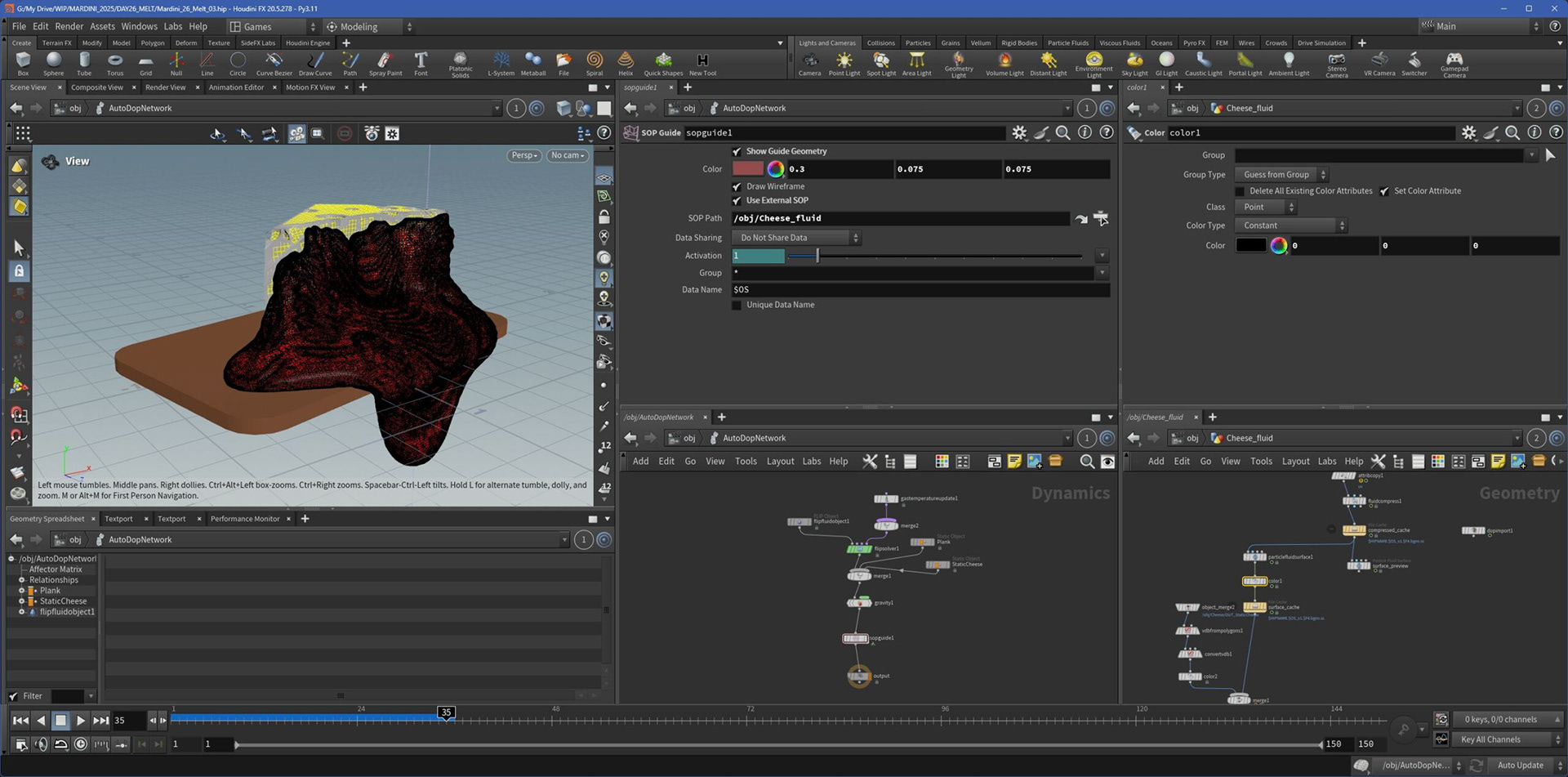Click the Platonic Solids tool
The image size is (1568, 777).
click(461, 65)
